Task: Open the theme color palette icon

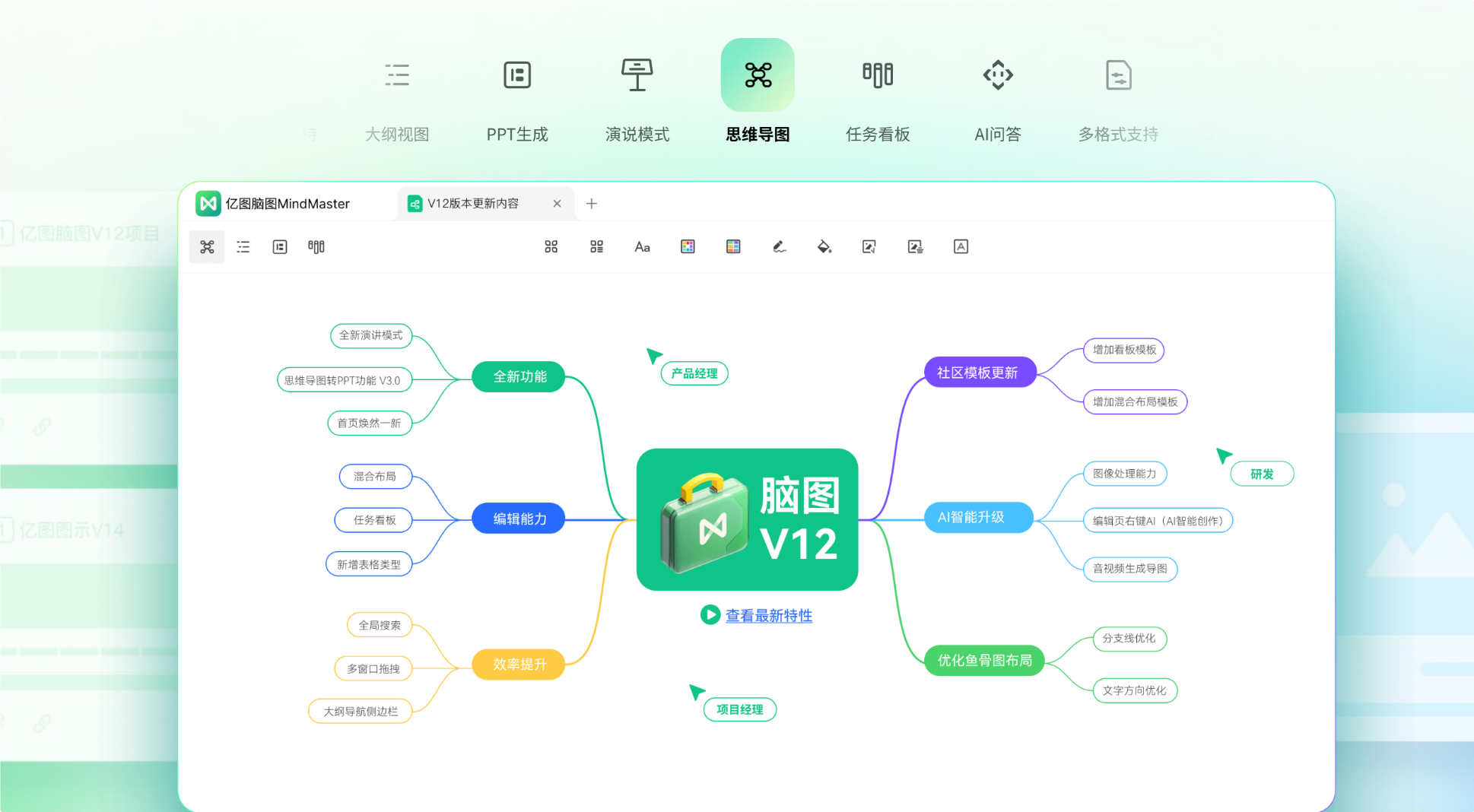Action: pos(688,246)
